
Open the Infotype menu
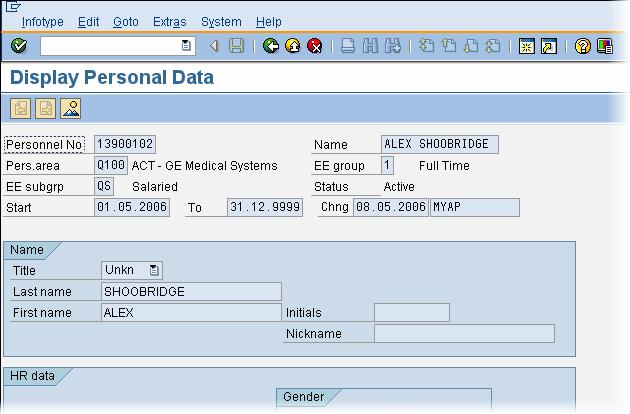(x=44, y=21)
